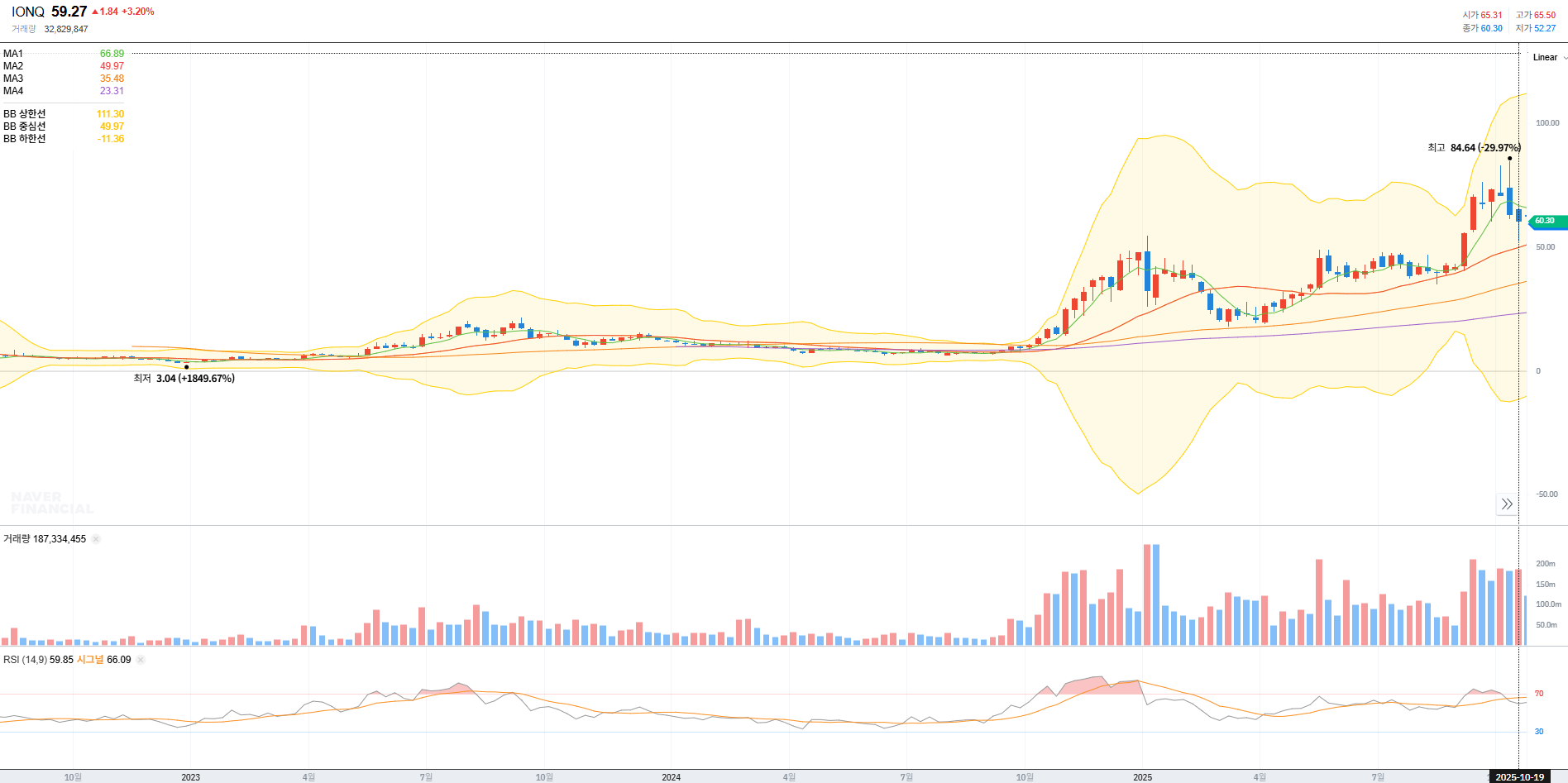Click the BB 하한선 legend row
Viewport: 1568px width, 783px height.
point(64,139)
